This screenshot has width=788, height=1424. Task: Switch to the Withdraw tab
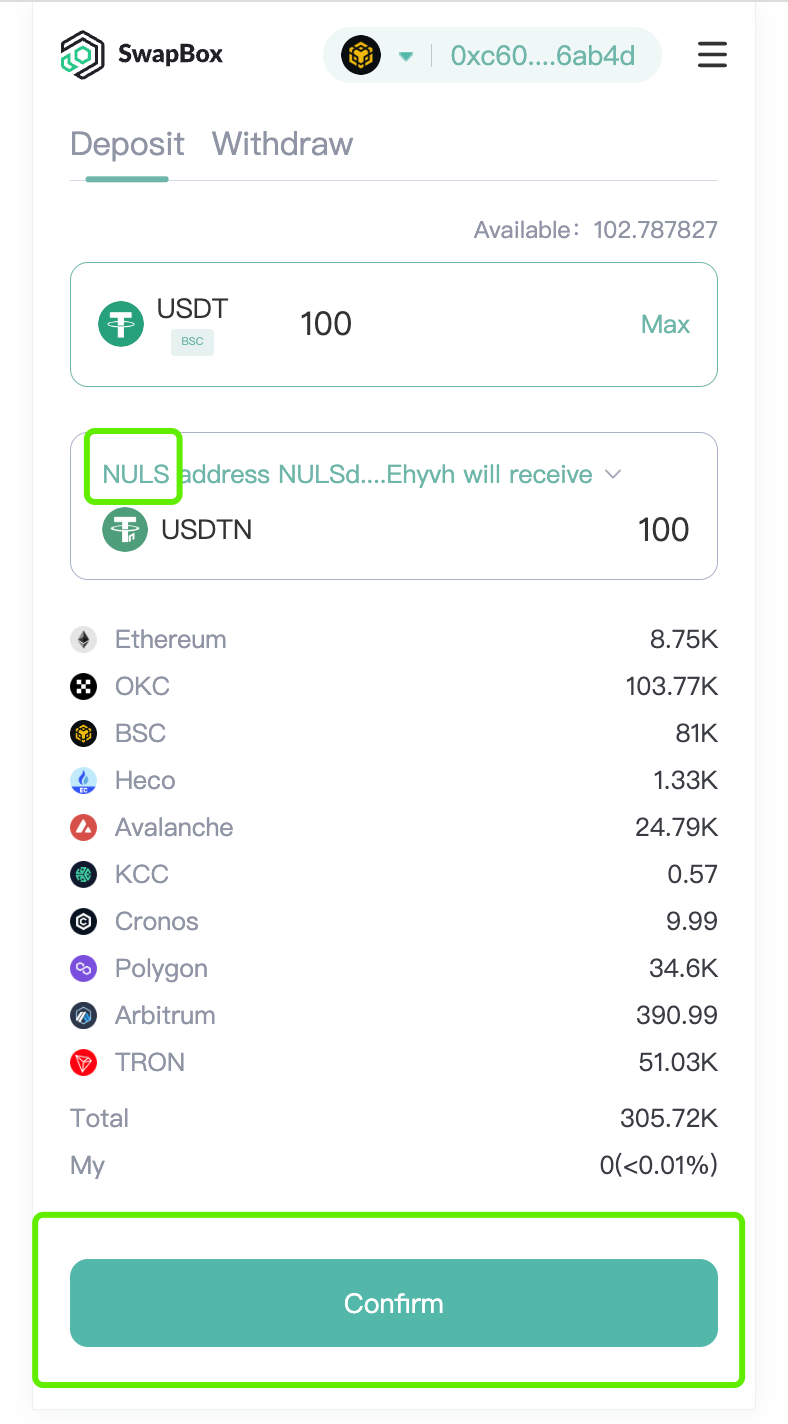click(282, 144)
